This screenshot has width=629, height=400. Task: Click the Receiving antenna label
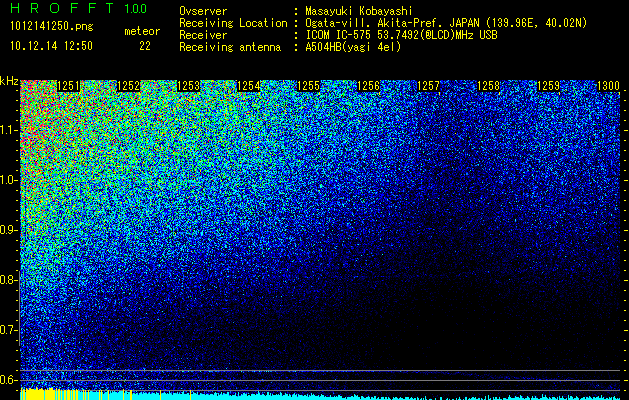(230, 47)
